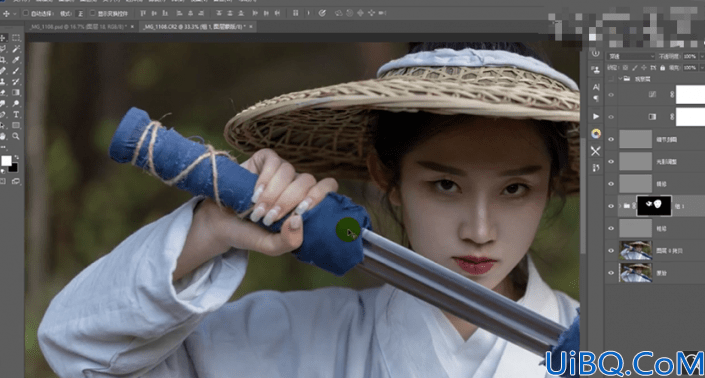Select the Gradient tool

[16, 93]
